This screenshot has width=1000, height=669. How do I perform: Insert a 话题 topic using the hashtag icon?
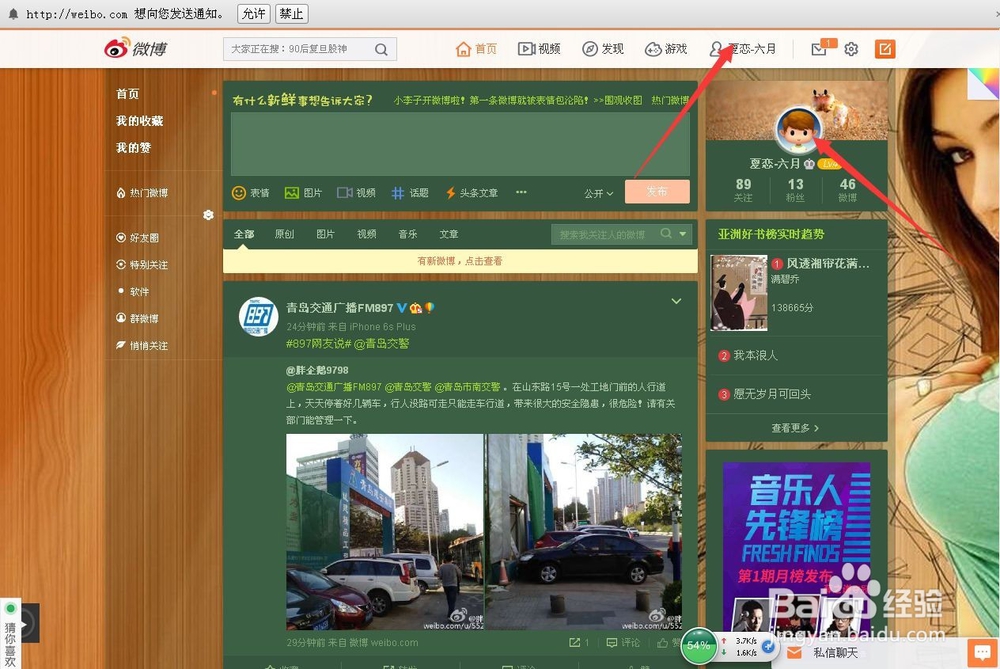point(408,192)
